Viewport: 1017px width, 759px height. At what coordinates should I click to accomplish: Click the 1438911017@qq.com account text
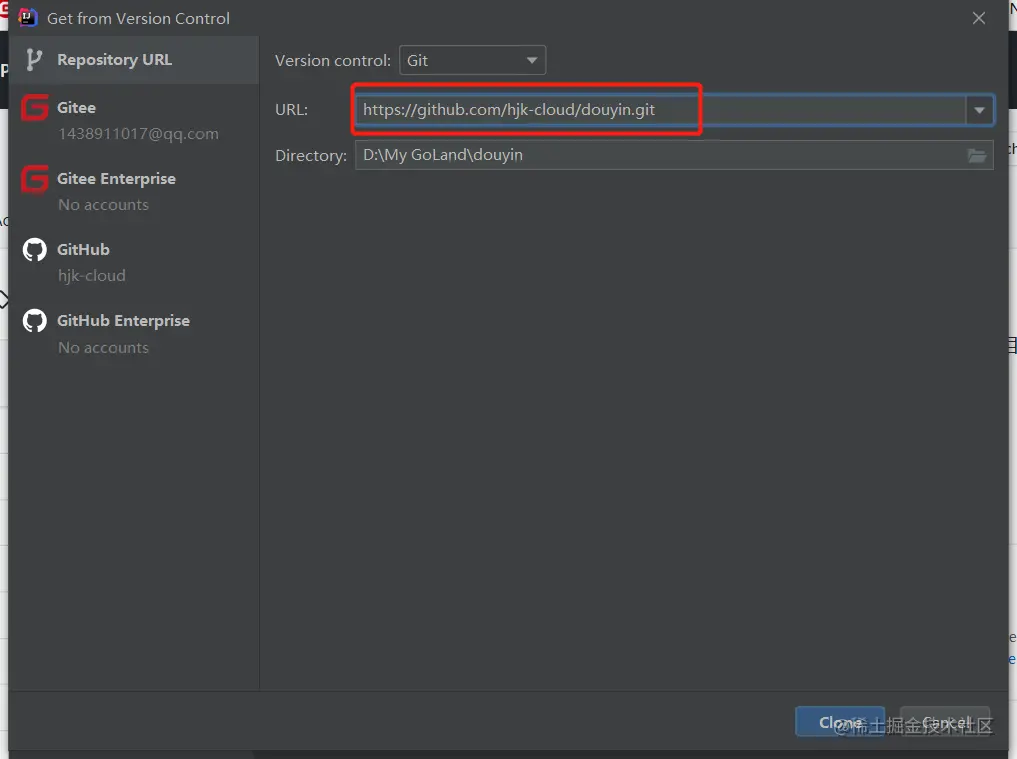(138, 134)
